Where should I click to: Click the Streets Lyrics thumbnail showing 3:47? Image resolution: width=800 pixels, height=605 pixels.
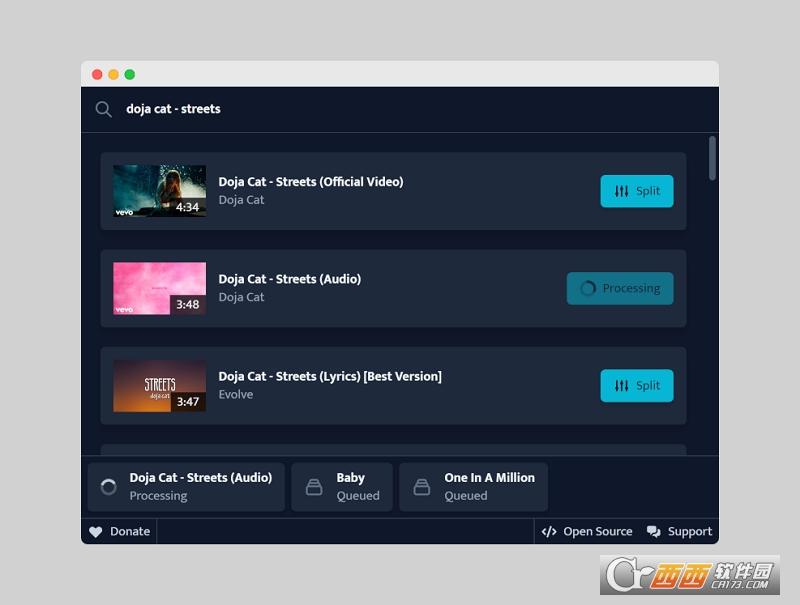click(x=159, y=386)
